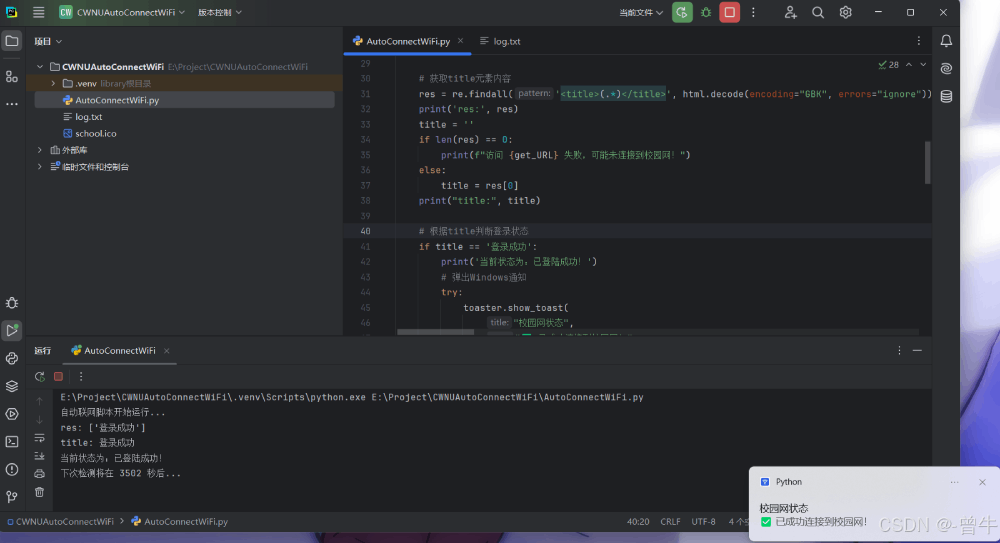Click the editor horizontal scrollbar
This screenshot has height=543, width=1000.
(436, 332)
